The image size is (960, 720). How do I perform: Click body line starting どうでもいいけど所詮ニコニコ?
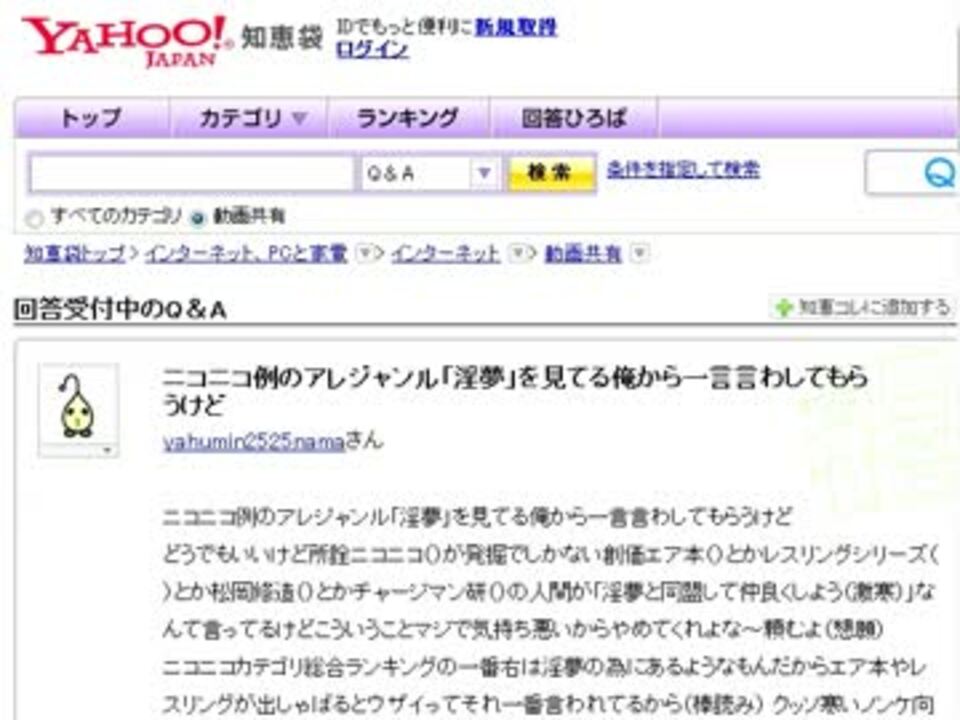[550, 555]
